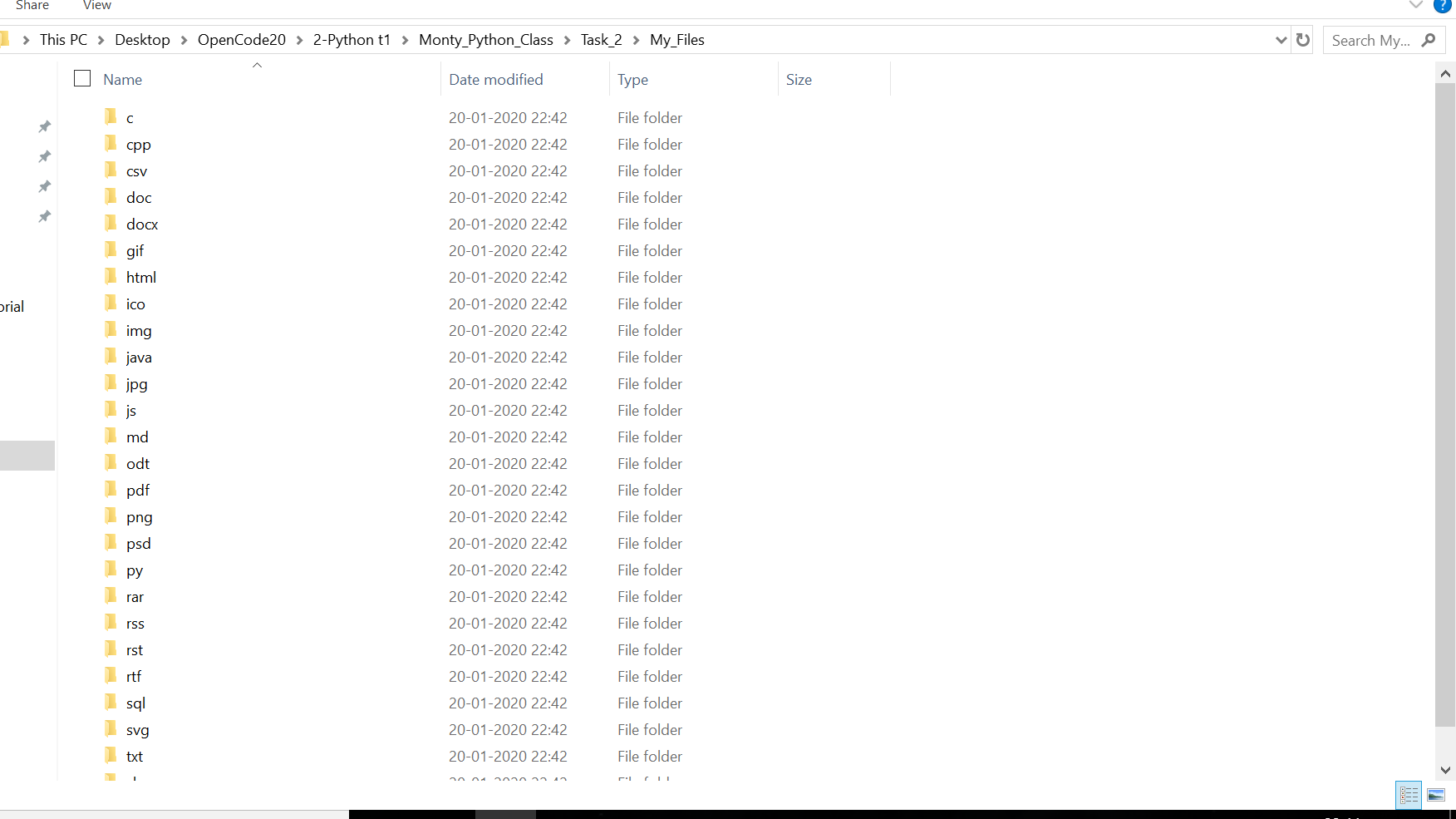Screen dimensions: 1456x819
Task: Open the View tab
Action: tap(96, 6)
